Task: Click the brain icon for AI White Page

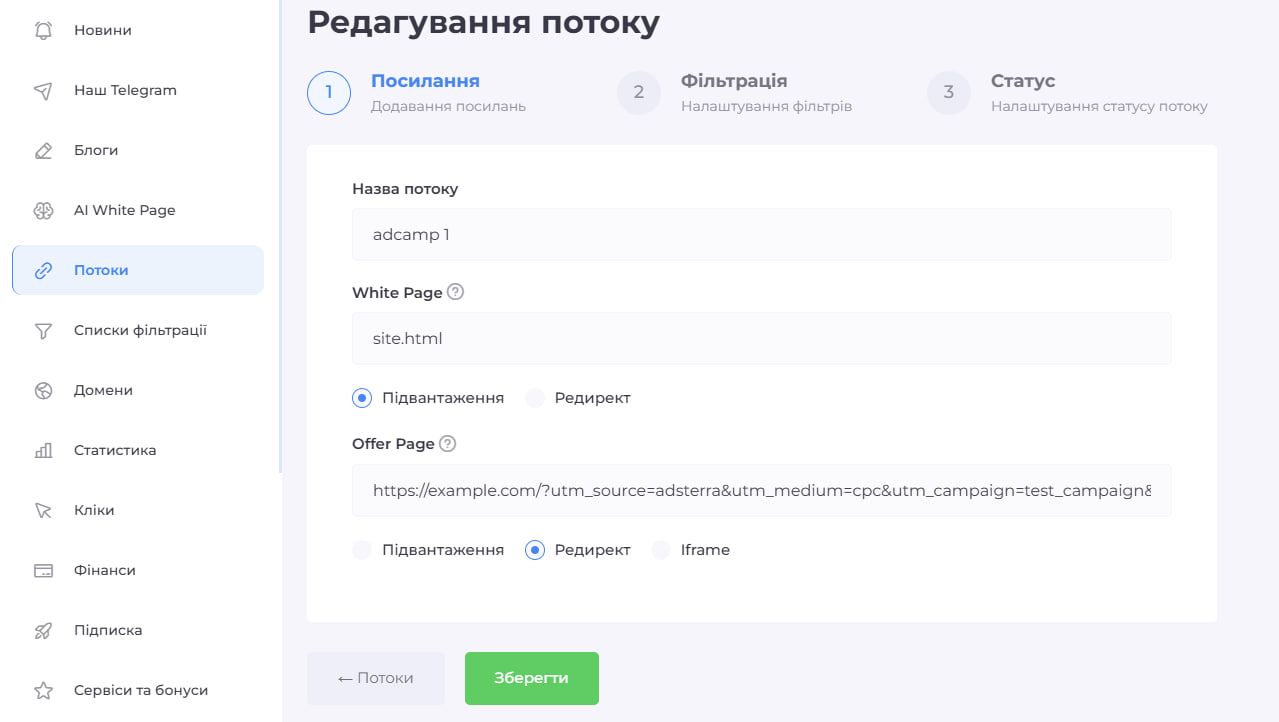Action: click(x=43, y=210)
